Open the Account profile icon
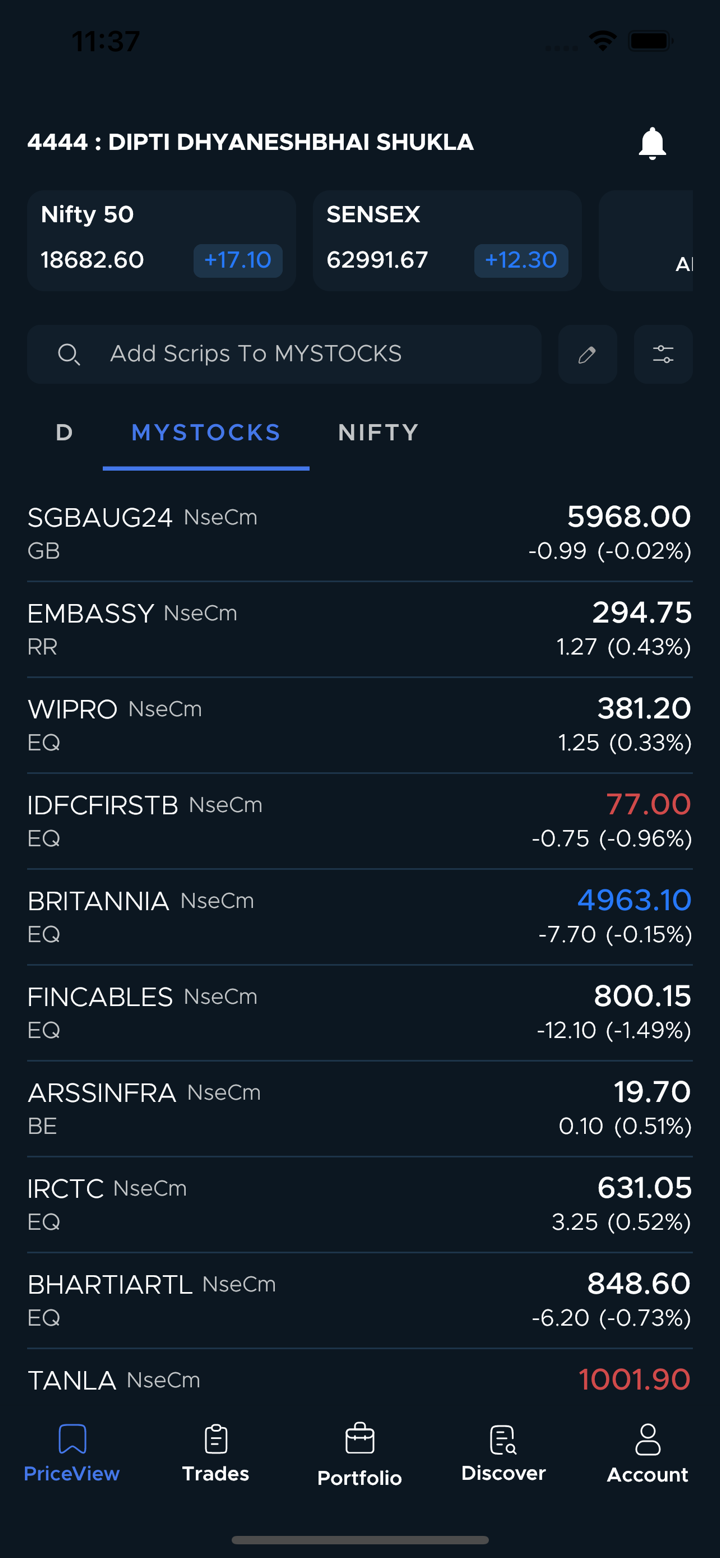 point(647,1440)
